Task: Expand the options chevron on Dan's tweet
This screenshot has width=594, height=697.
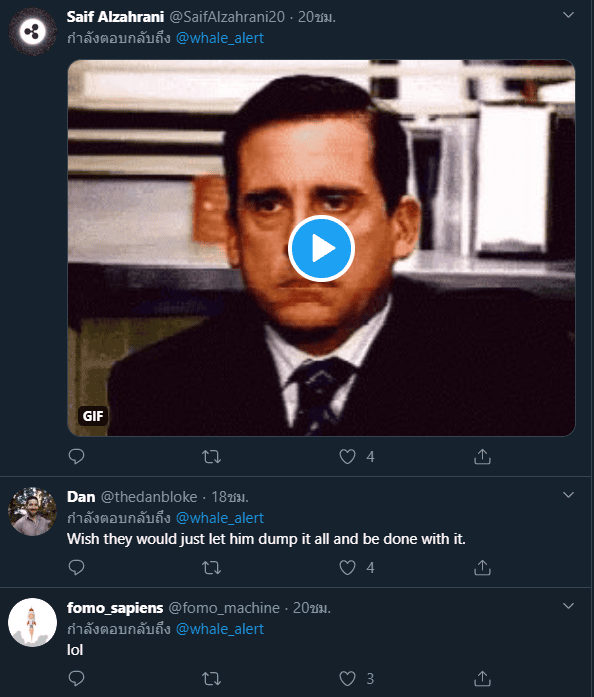Action: pyautogui.click(x=568, y=495)
